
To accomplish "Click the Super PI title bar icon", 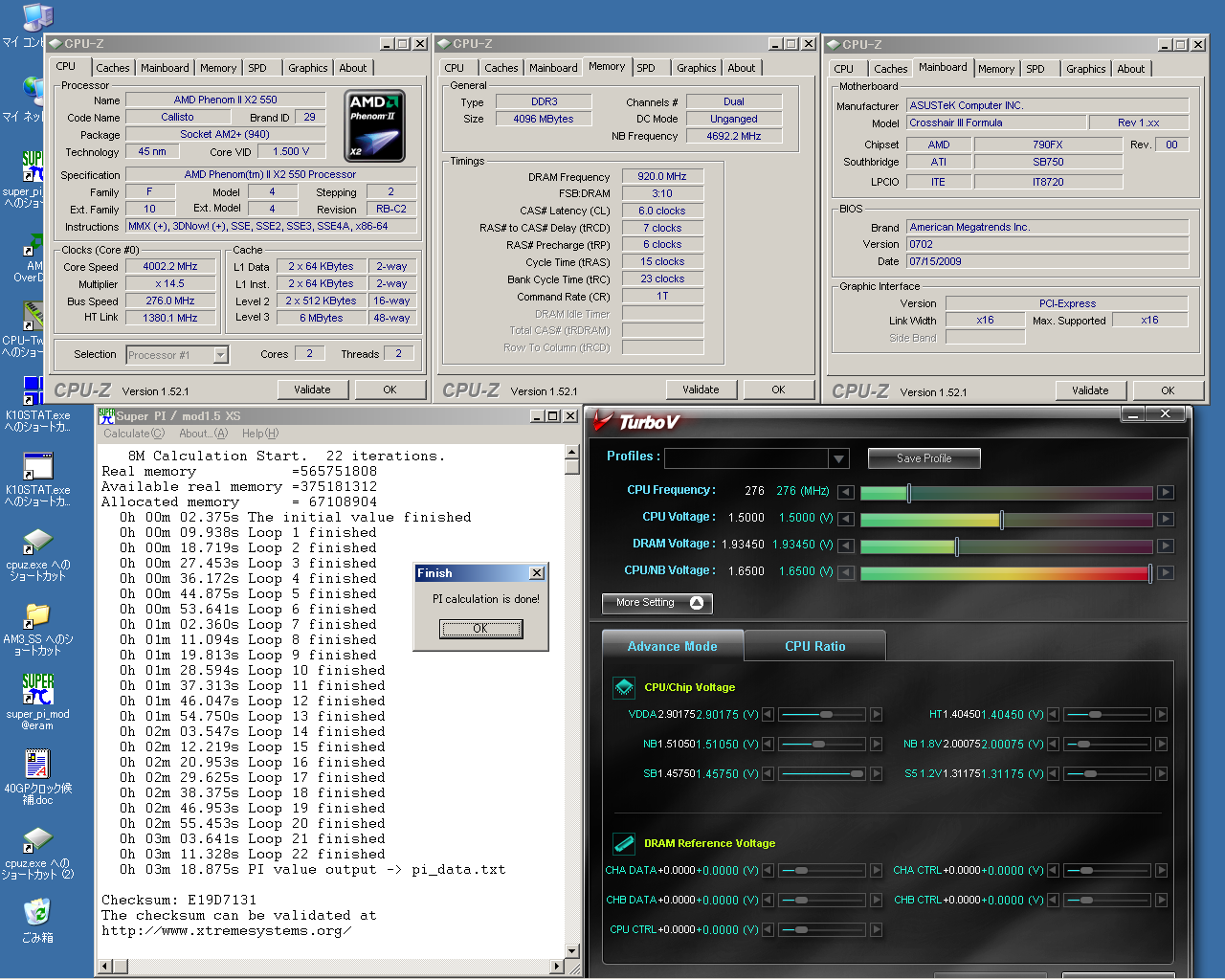I will click(106, 416).
